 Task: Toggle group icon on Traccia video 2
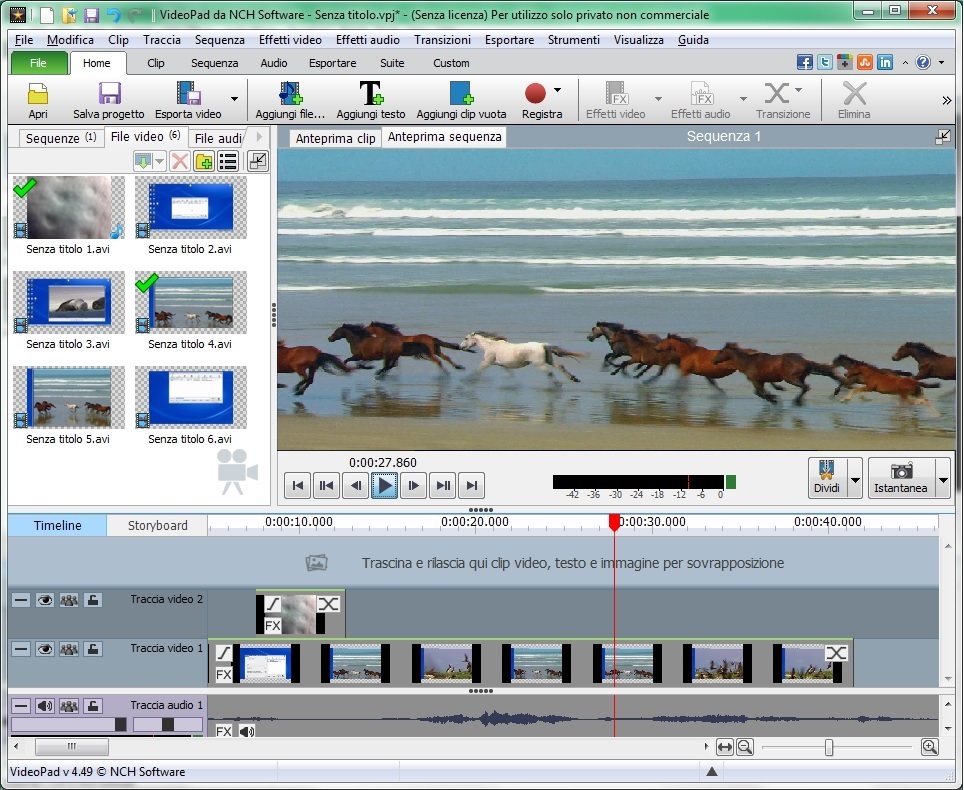69,600
